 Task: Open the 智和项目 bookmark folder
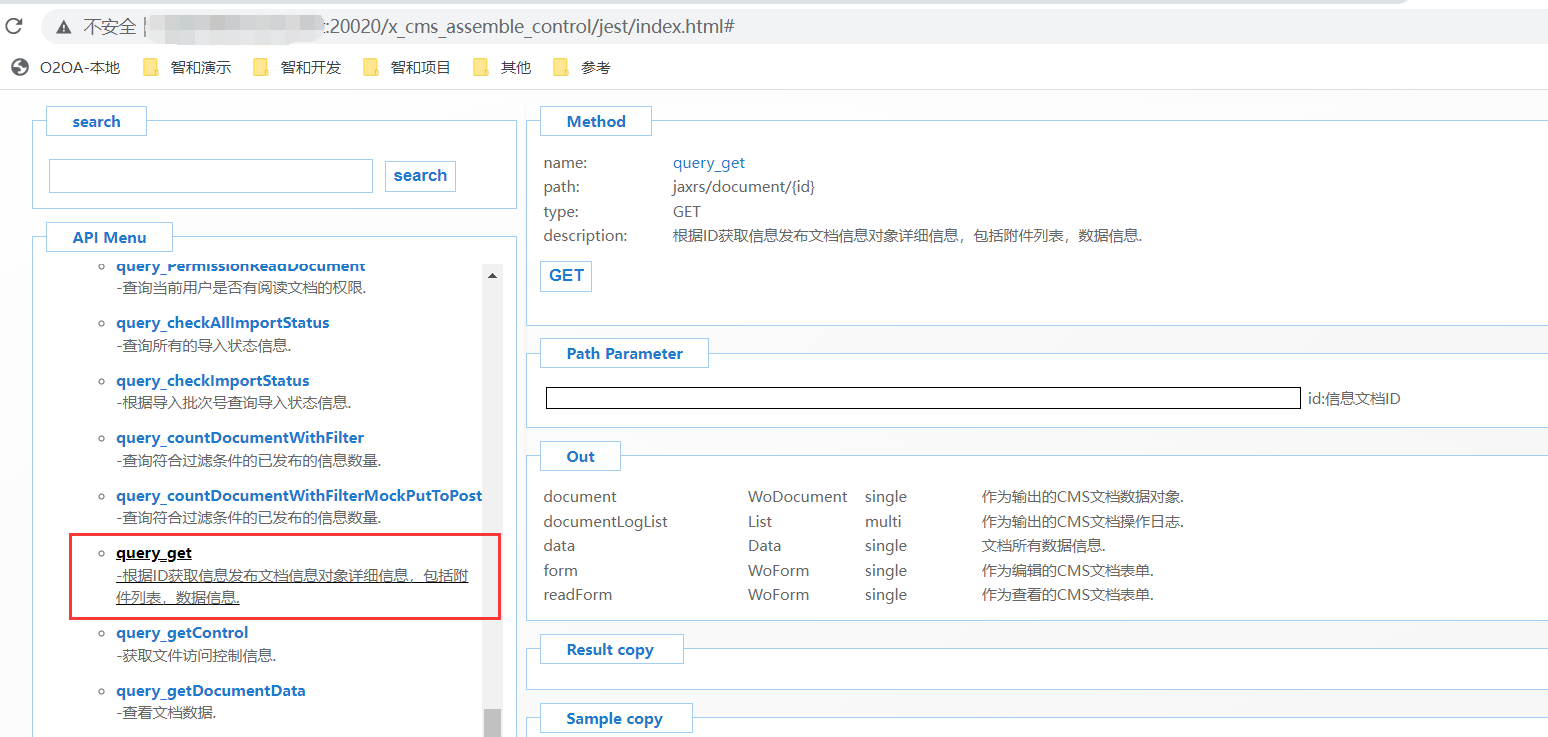(x=408, y=67)
